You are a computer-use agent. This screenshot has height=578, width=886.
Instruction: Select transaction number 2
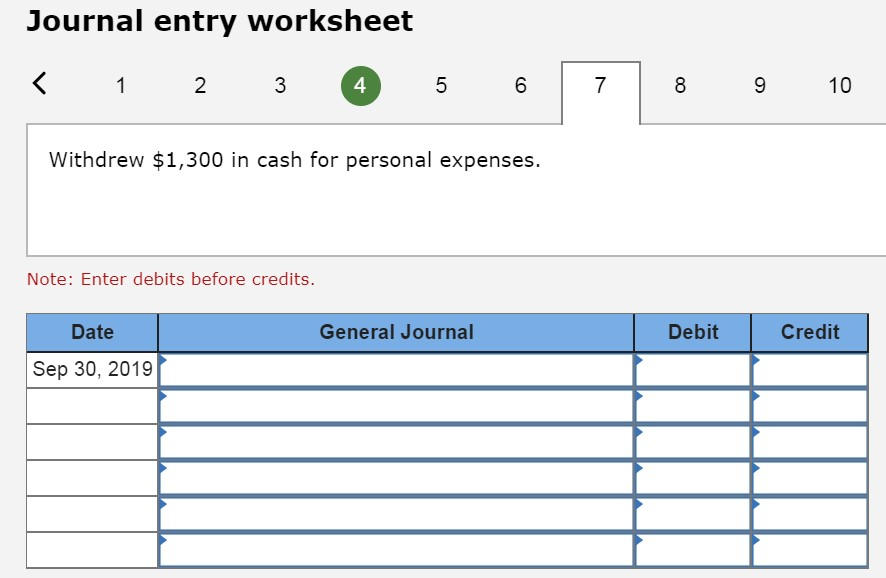click(200, 85)
